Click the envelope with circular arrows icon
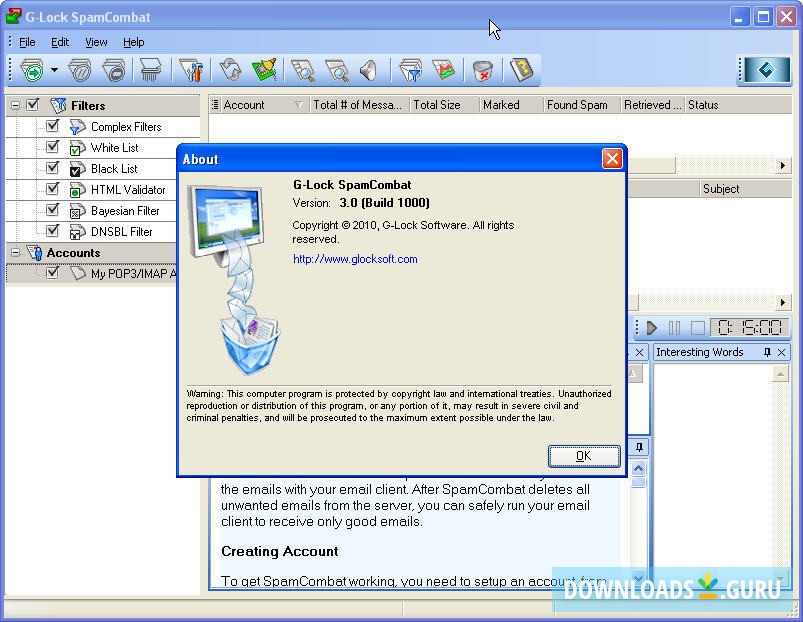This screenshot has height=622, width=803. (x=230, y=70)
